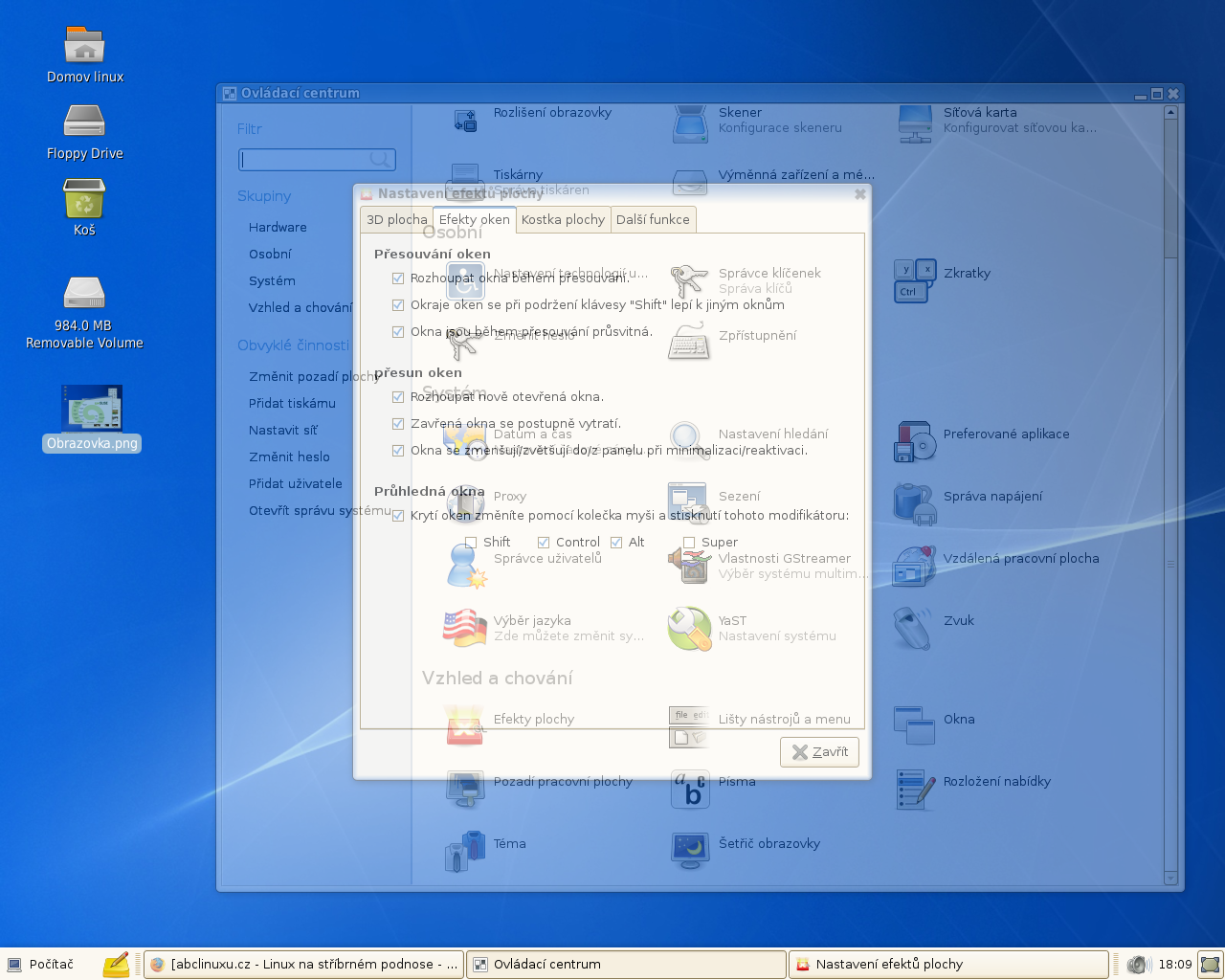The image size is (1225, 980).
Task: Toggle Zavřená okna se postupně vytratí
Action: 398,424
